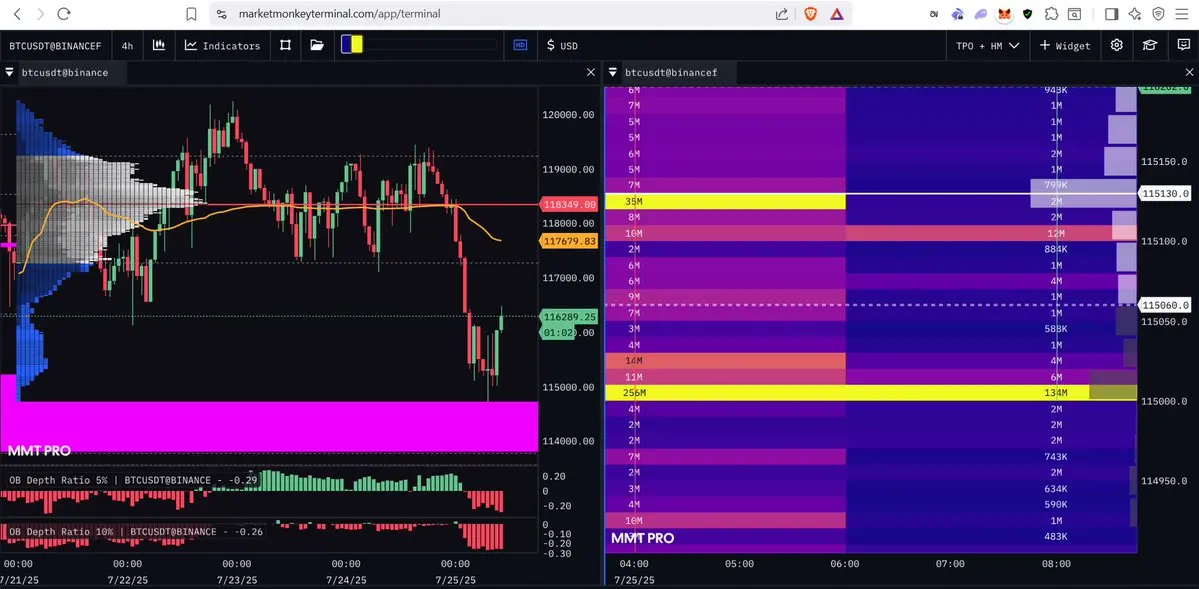Click the browser forward arrow
The image size is (1199, 589).
click(x=41, y=14)
